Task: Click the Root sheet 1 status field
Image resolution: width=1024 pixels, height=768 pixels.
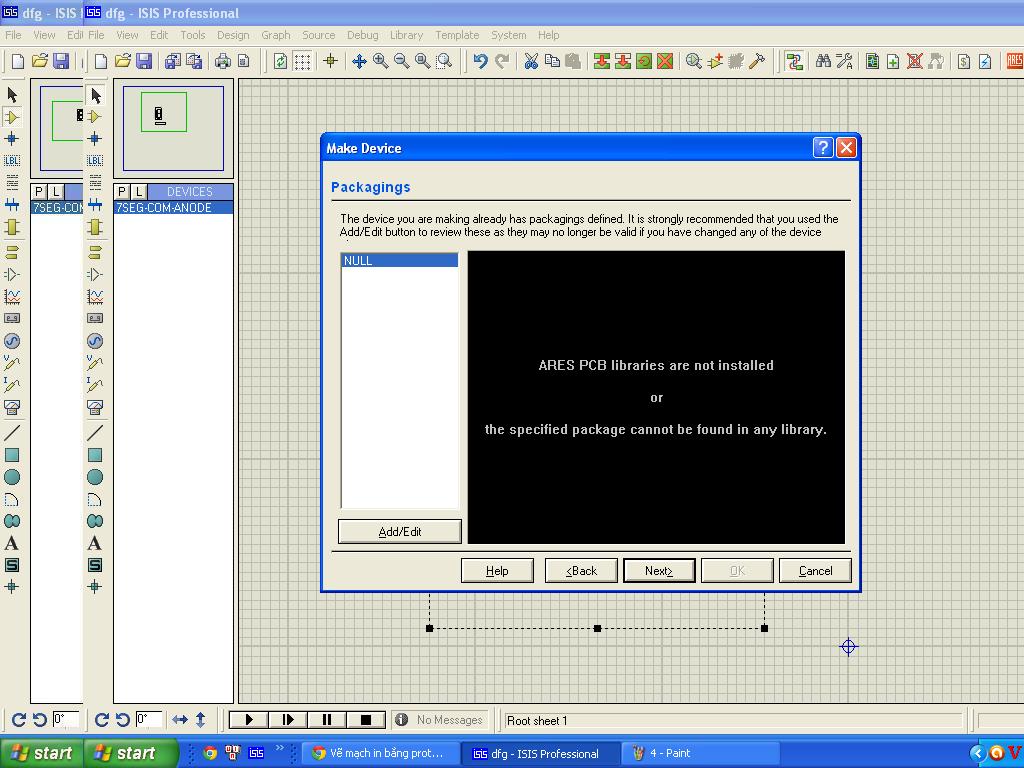Action: pyautogui.click(x=734, y=720)
